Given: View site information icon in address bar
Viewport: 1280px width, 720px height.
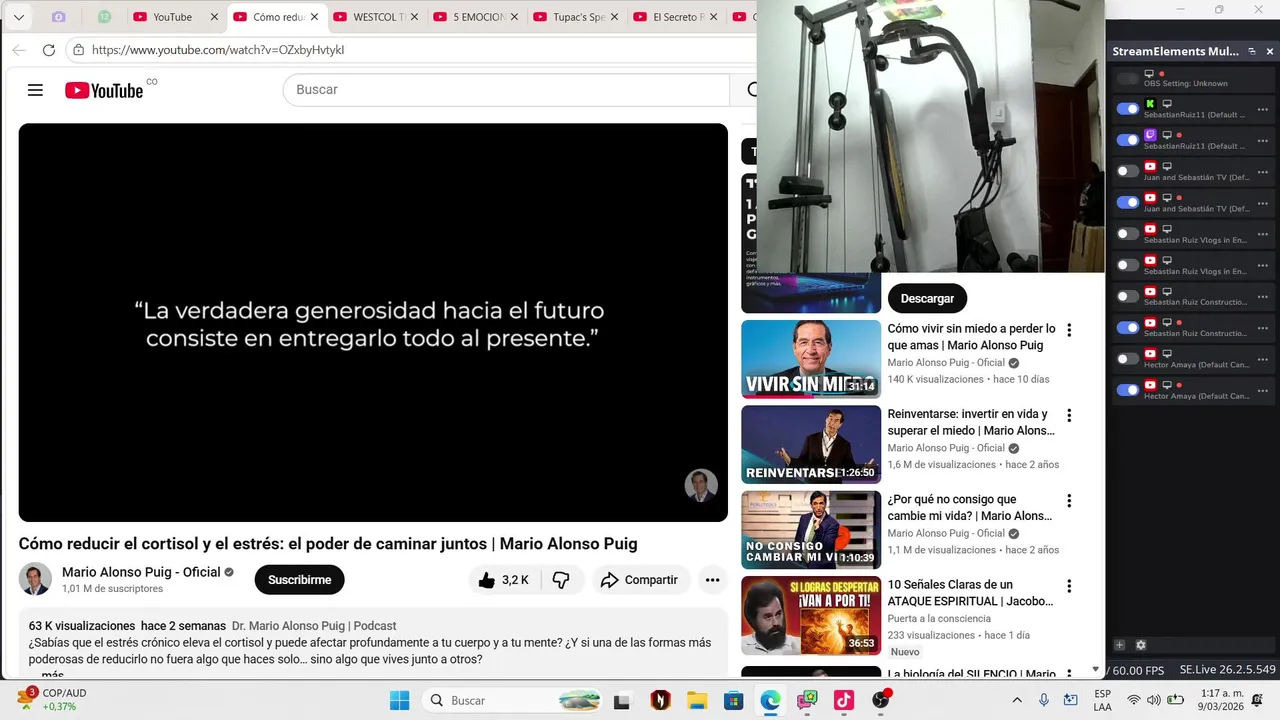Looking at the screenshot, I should 79,50.
